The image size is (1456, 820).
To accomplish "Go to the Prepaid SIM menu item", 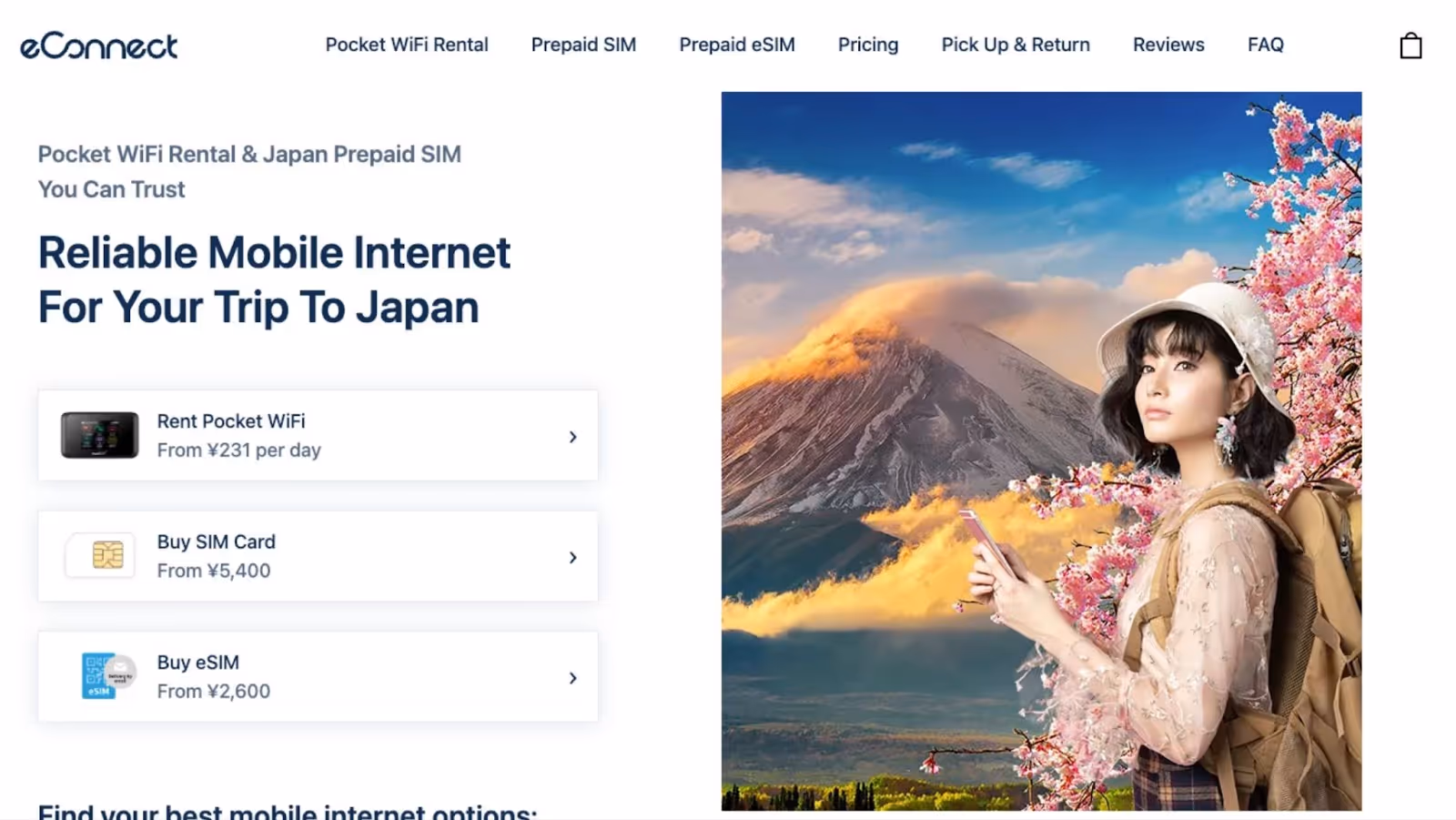I will coord(583,45).
